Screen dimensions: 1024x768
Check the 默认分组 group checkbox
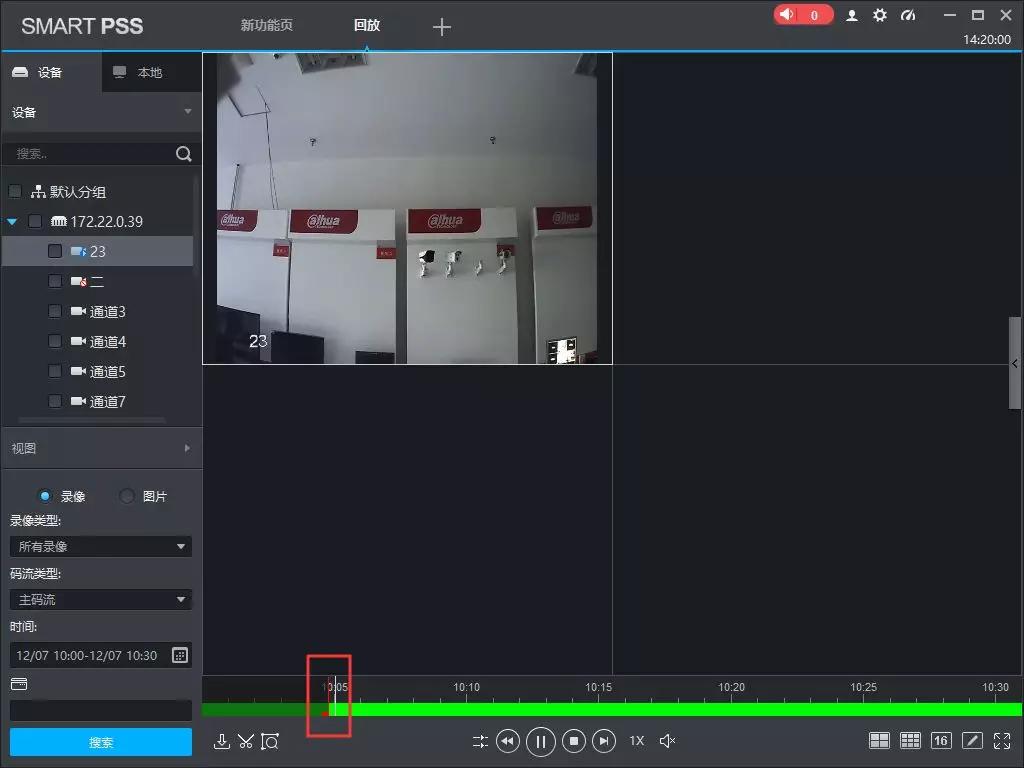click(15, 191)
